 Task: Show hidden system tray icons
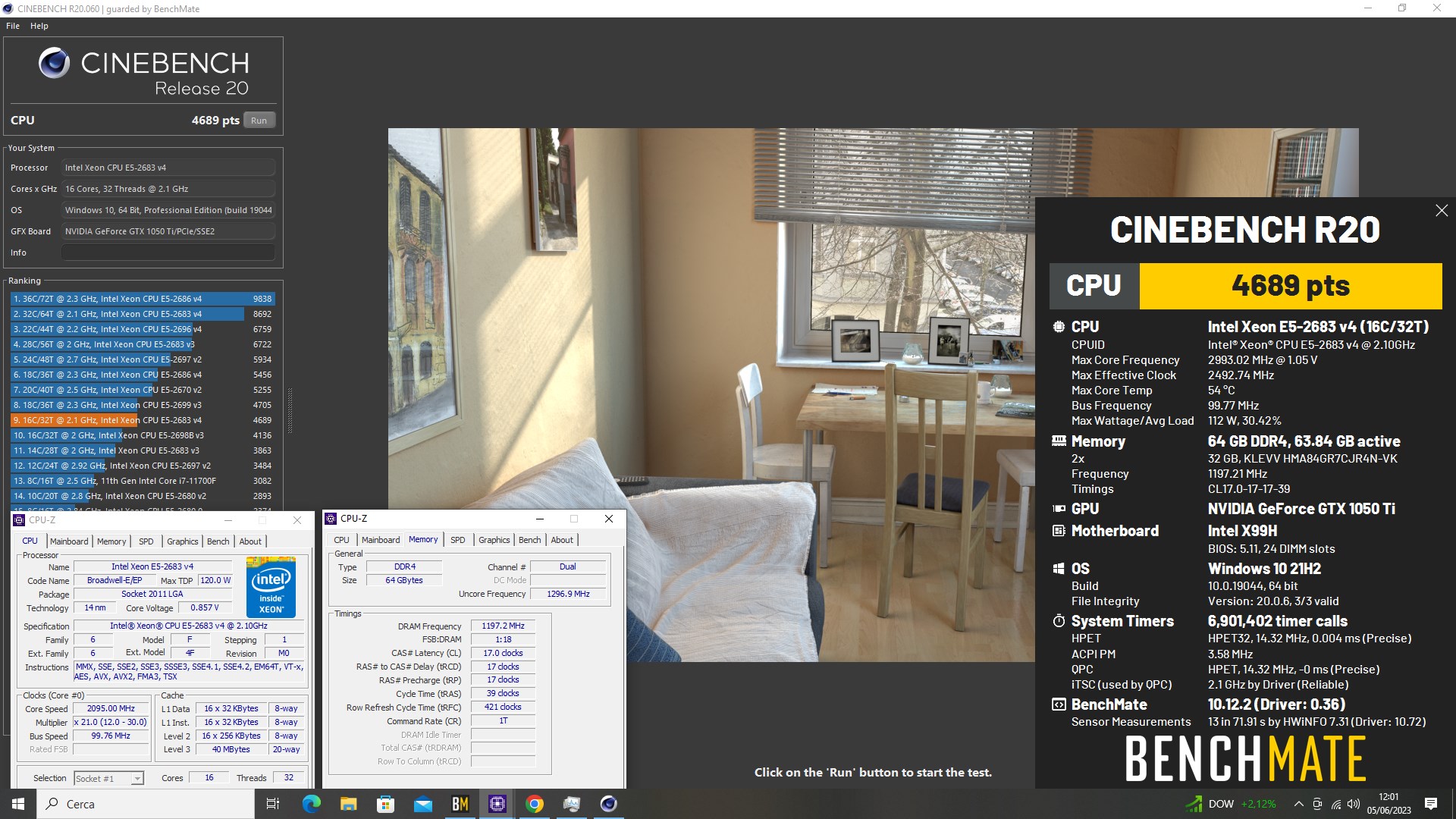click(x=1298, y=804)
